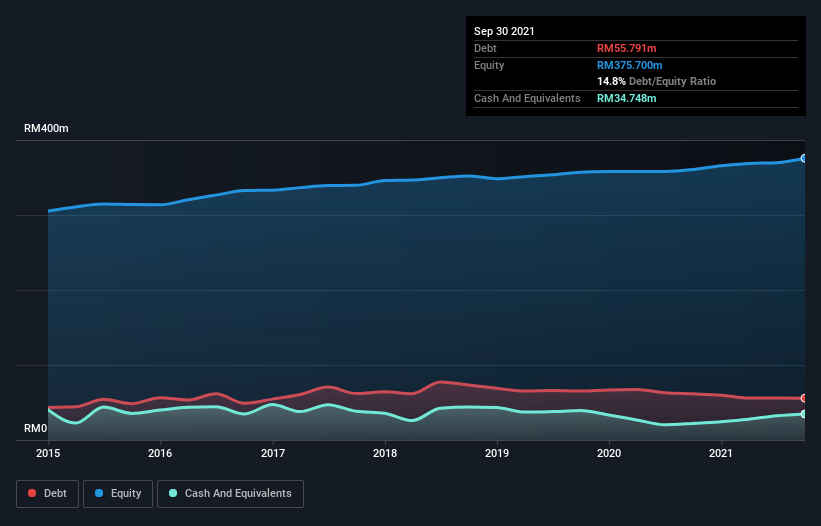Click the RM375.700m equity value

[x=630, y=65]
